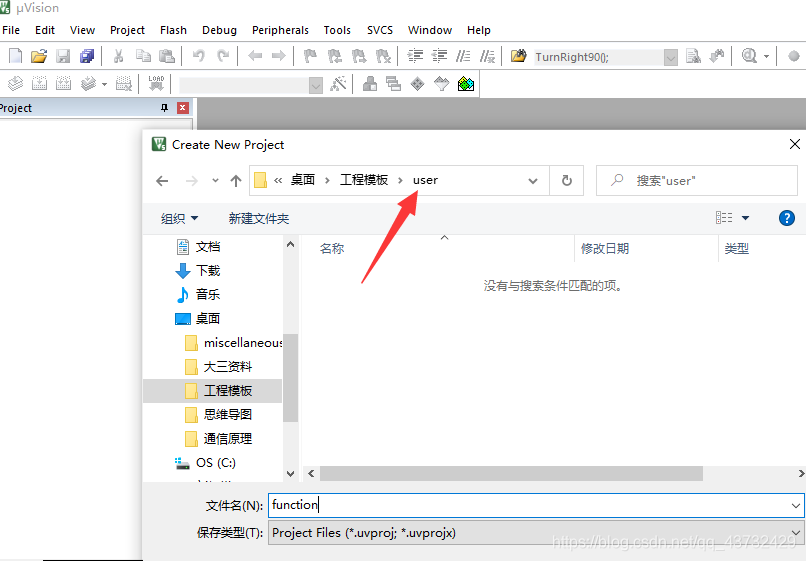The image size is (806, 561).
Task: Expand the TurnRight90 find dropdown
Action: [670, 57]
